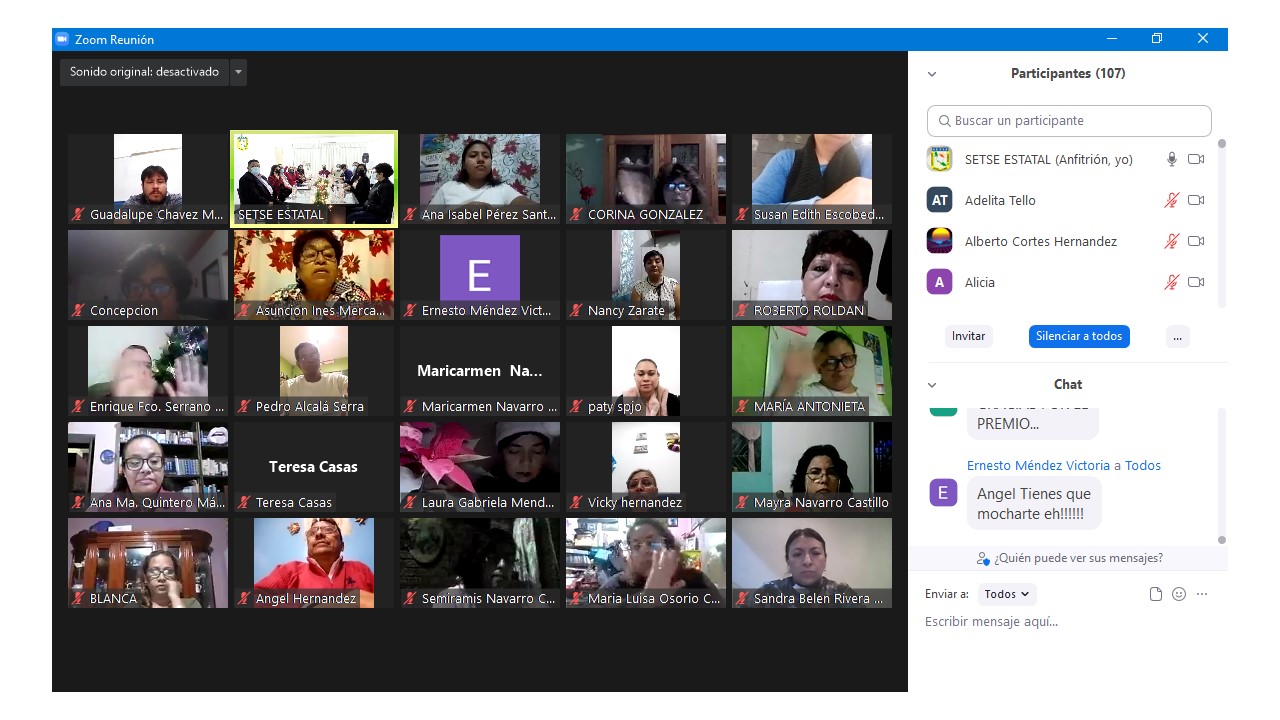
Task: Select Maria Luisa Osorio video tile
Action: tap(646, 563)
